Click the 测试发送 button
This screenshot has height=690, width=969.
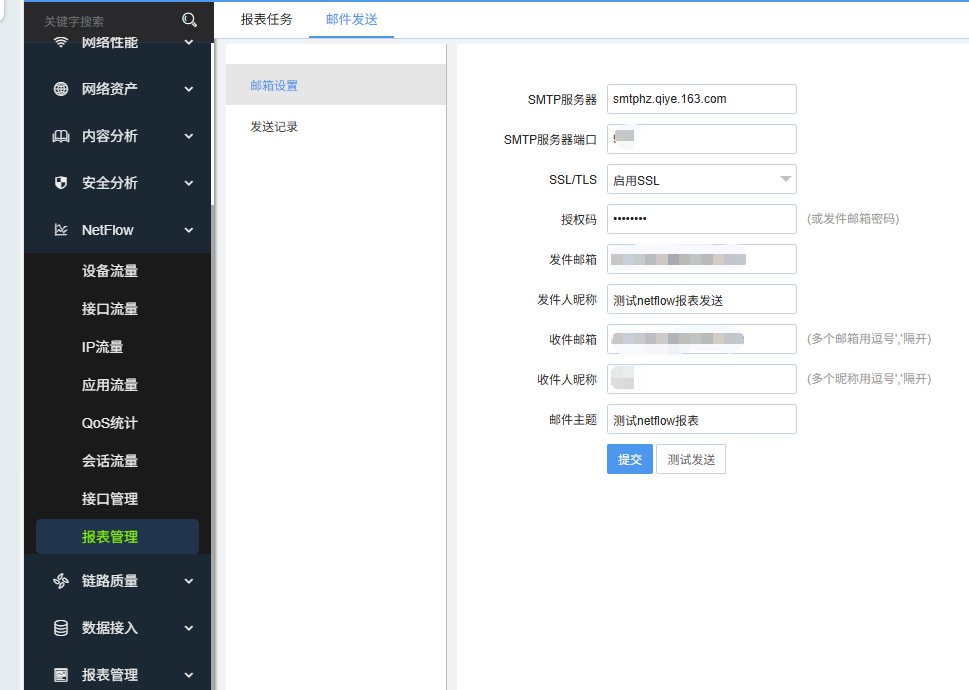click(690, 459)
